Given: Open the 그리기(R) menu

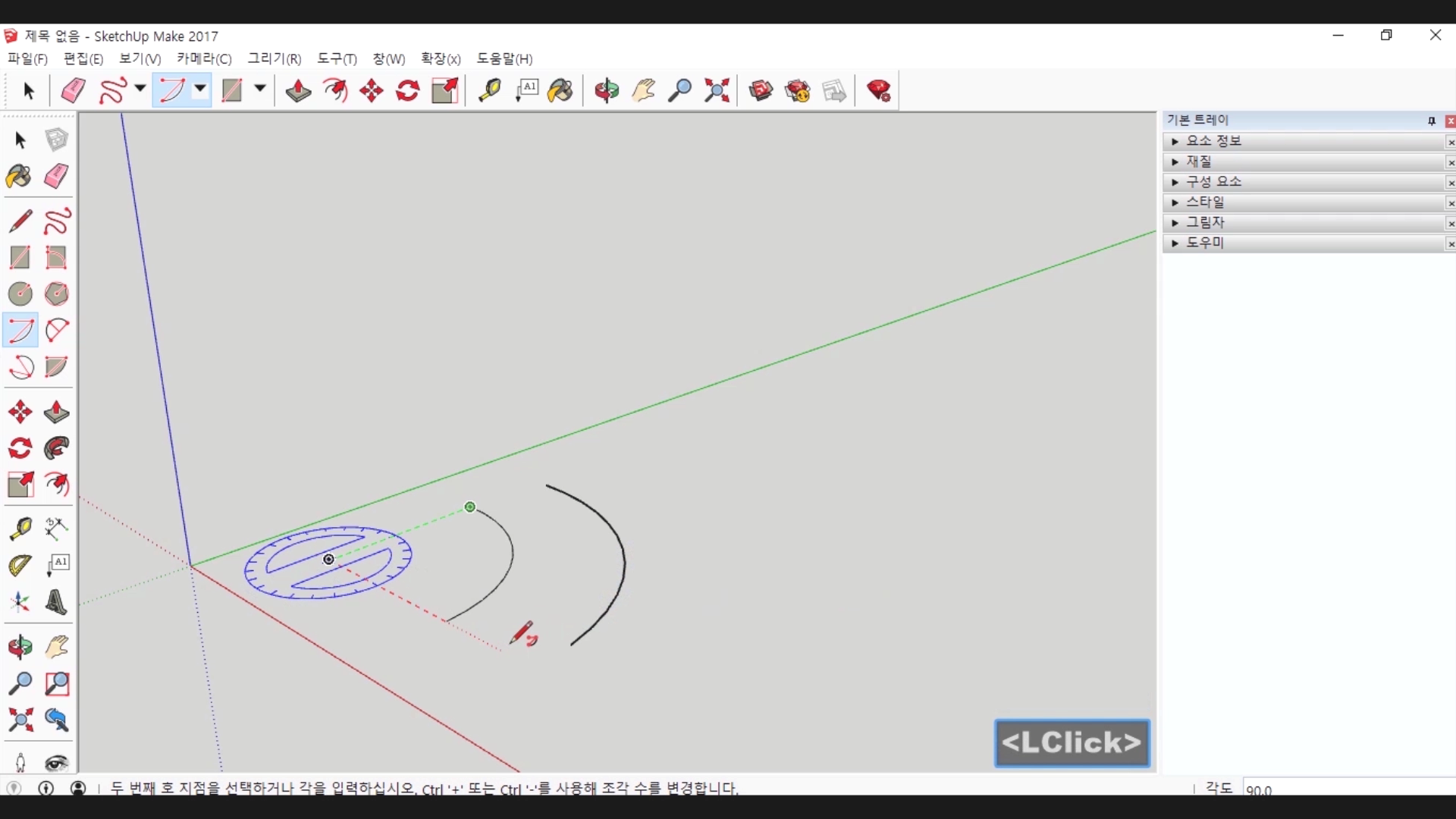Looking at the screenshot, I should point(274,58).
